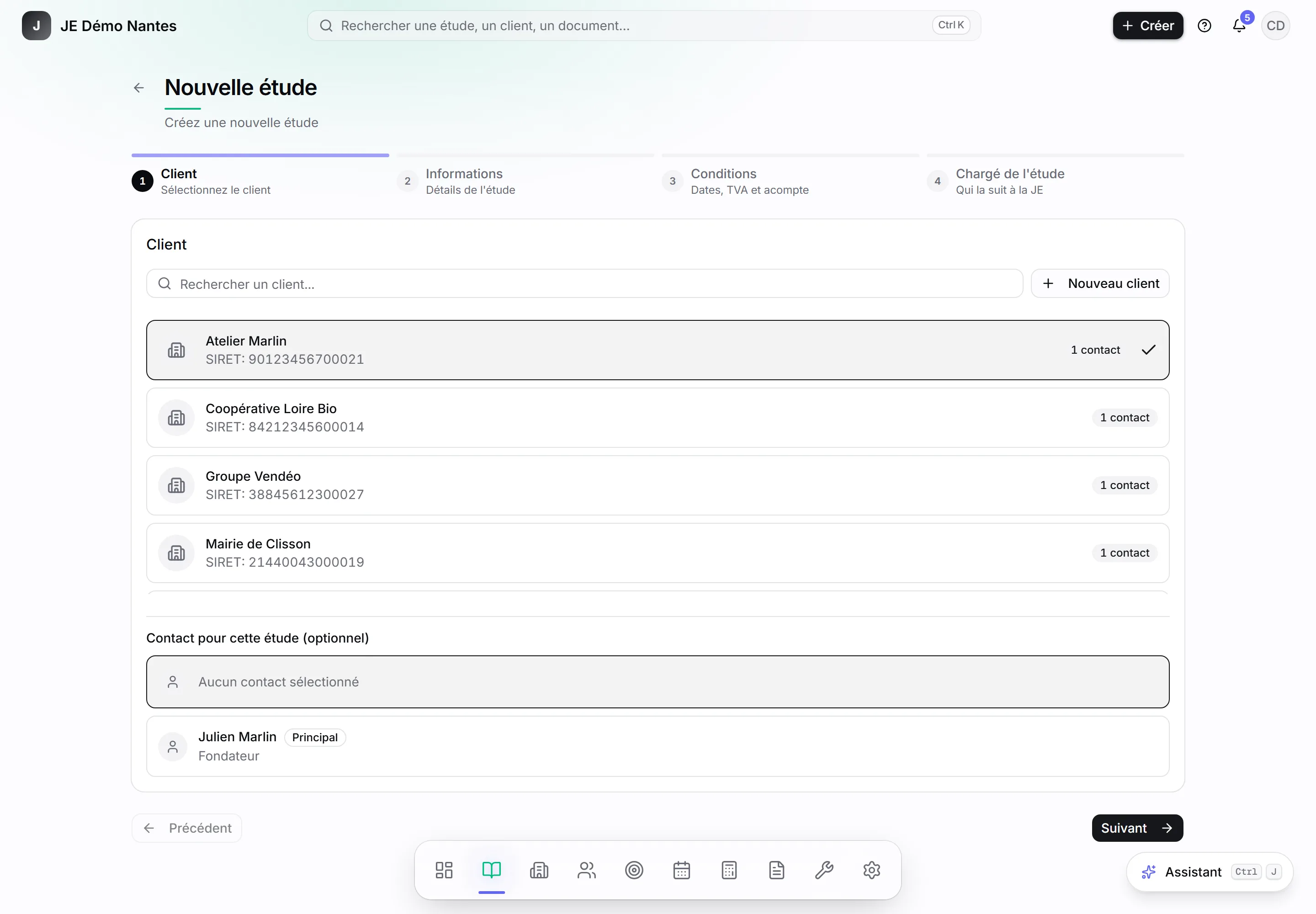
Task: Go back using arrow beside Nouvelle étude
Action: (x=138, y=88)
